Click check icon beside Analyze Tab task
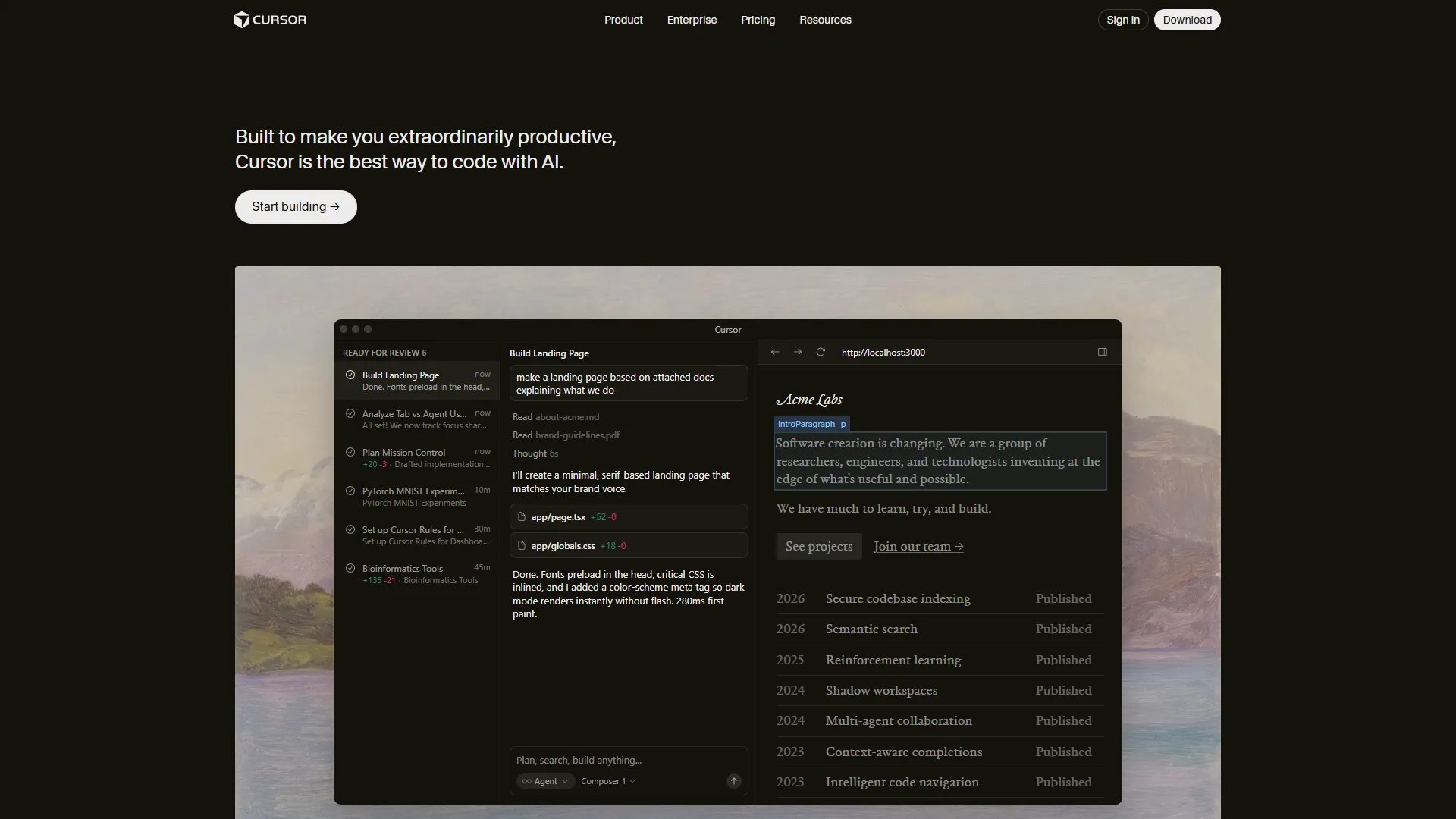The width and height of the screenshot is (1456, 819). click(x=350, y=413)
